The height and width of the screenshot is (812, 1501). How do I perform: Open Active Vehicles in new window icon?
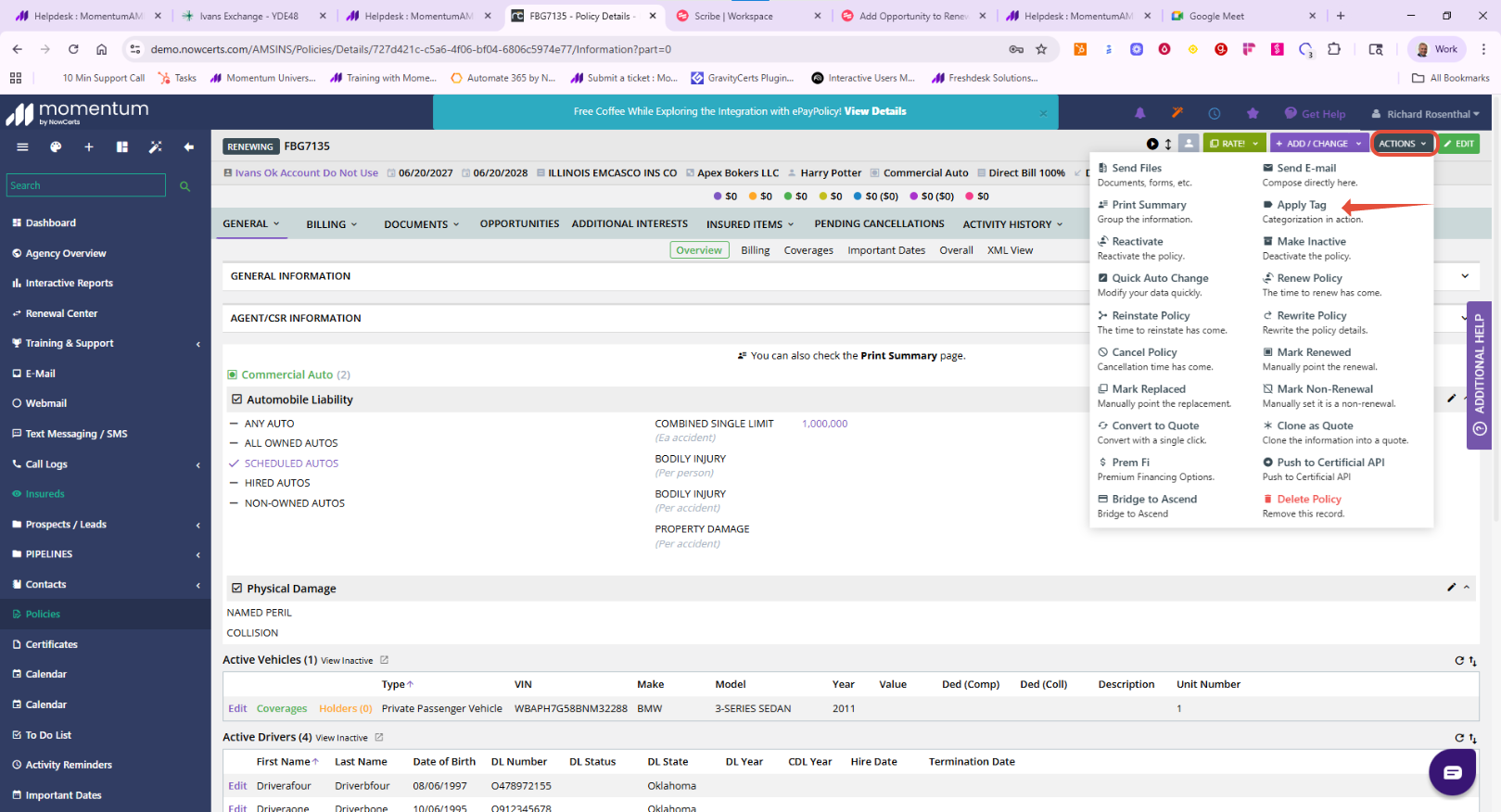384,660
